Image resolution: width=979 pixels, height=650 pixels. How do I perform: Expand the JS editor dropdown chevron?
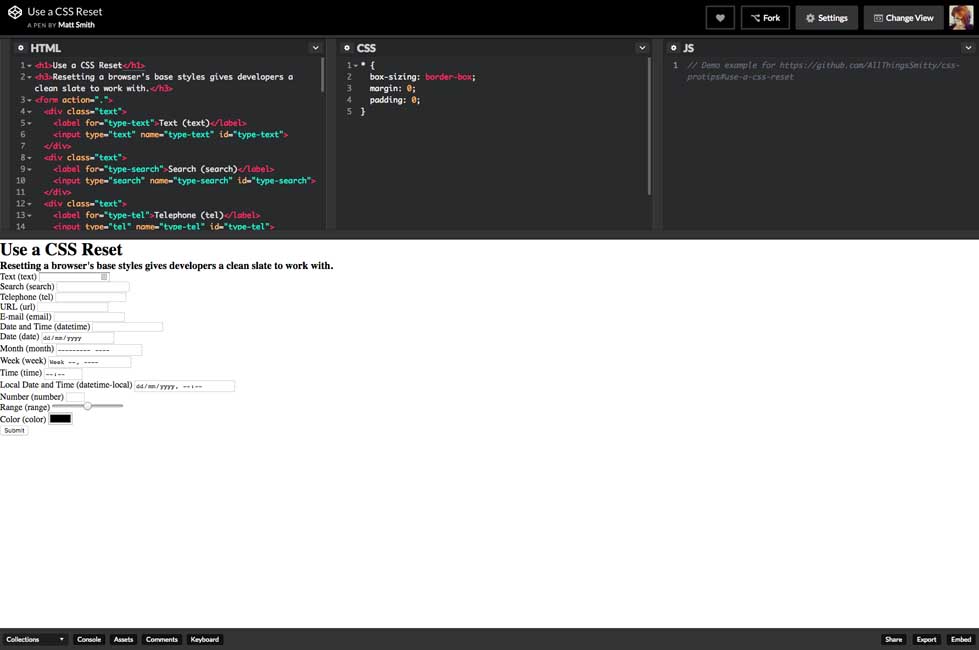pos(967,48)
